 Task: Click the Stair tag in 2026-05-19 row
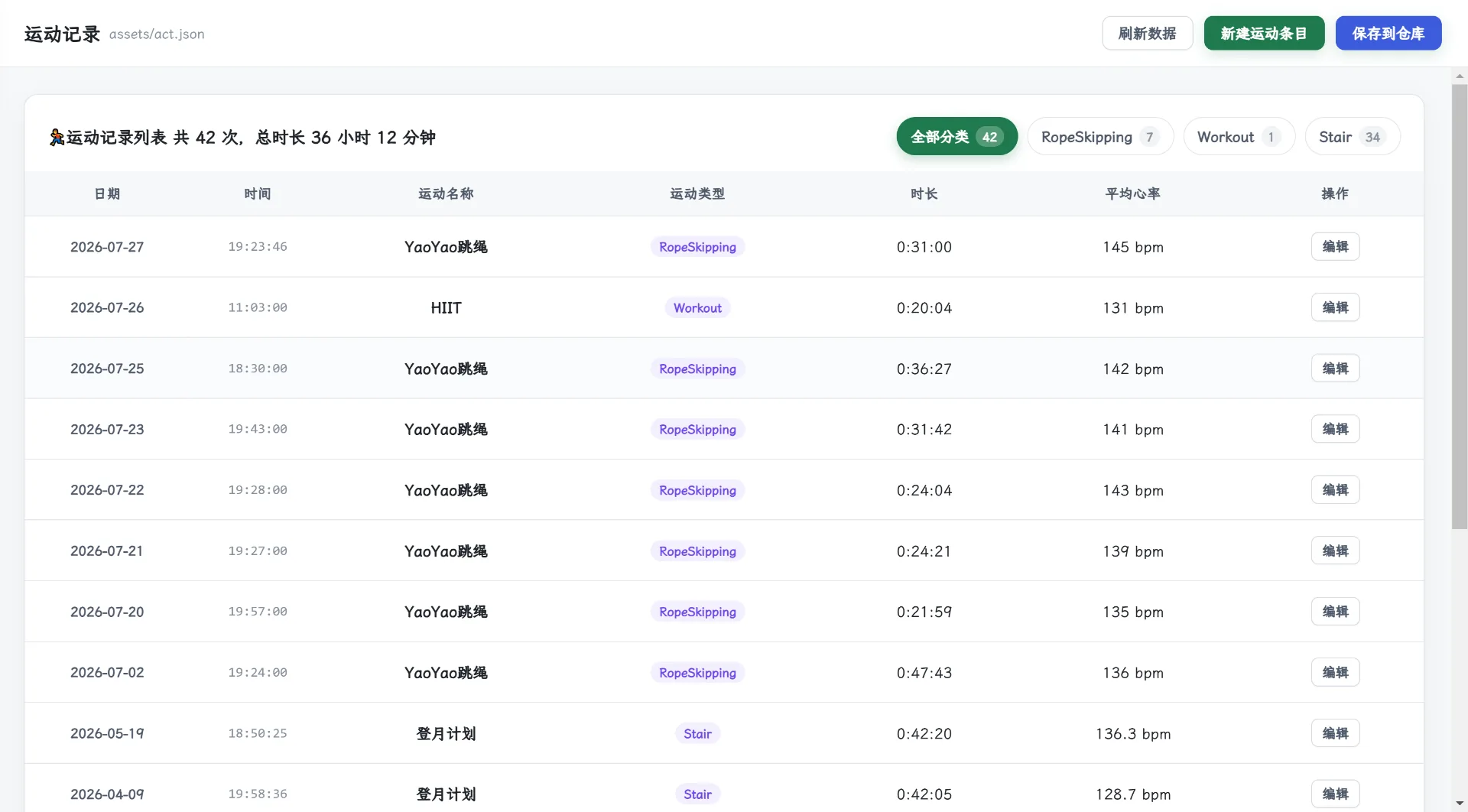[697, 734]
